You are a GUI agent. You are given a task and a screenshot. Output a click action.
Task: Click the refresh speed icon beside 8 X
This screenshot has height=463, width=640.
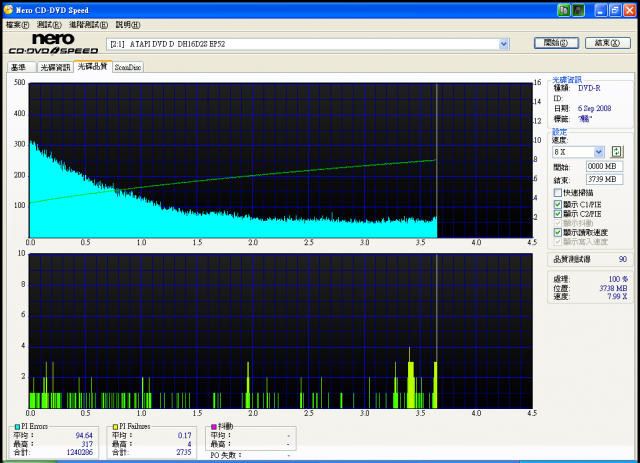(616, 152)
